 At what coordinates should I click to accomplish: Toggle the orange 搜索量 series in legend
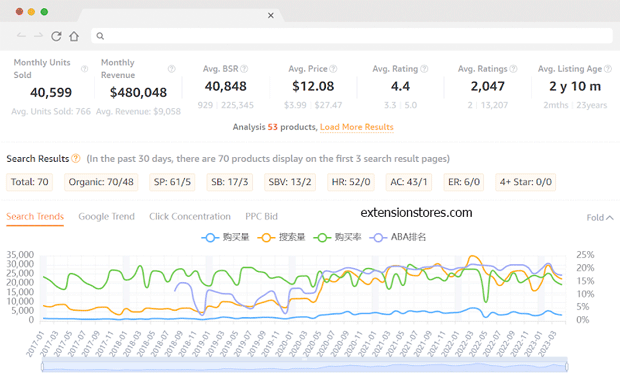tap(282, 237)
